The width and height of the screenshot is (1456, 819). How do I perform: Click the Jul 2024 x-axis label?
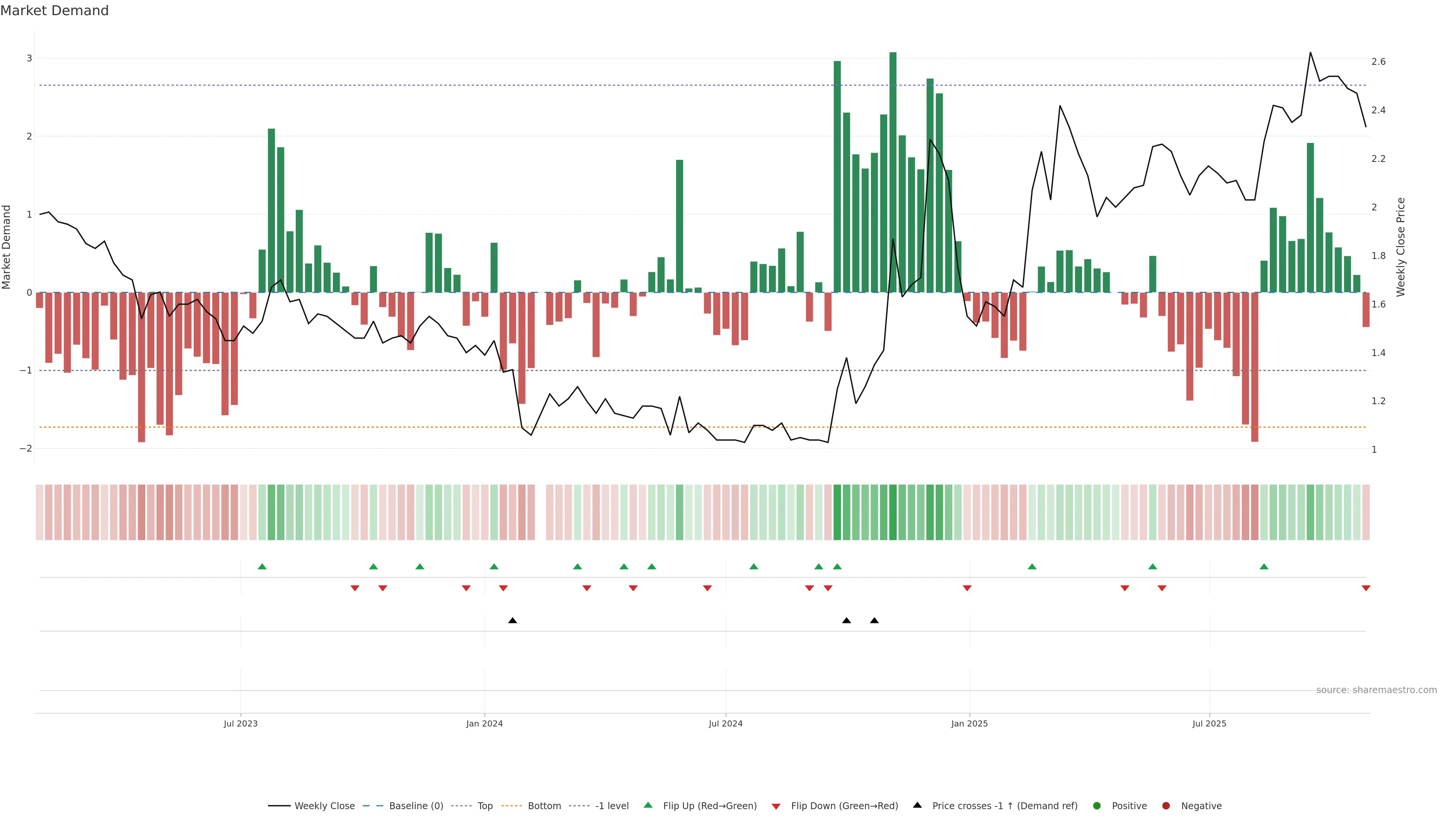725,723
